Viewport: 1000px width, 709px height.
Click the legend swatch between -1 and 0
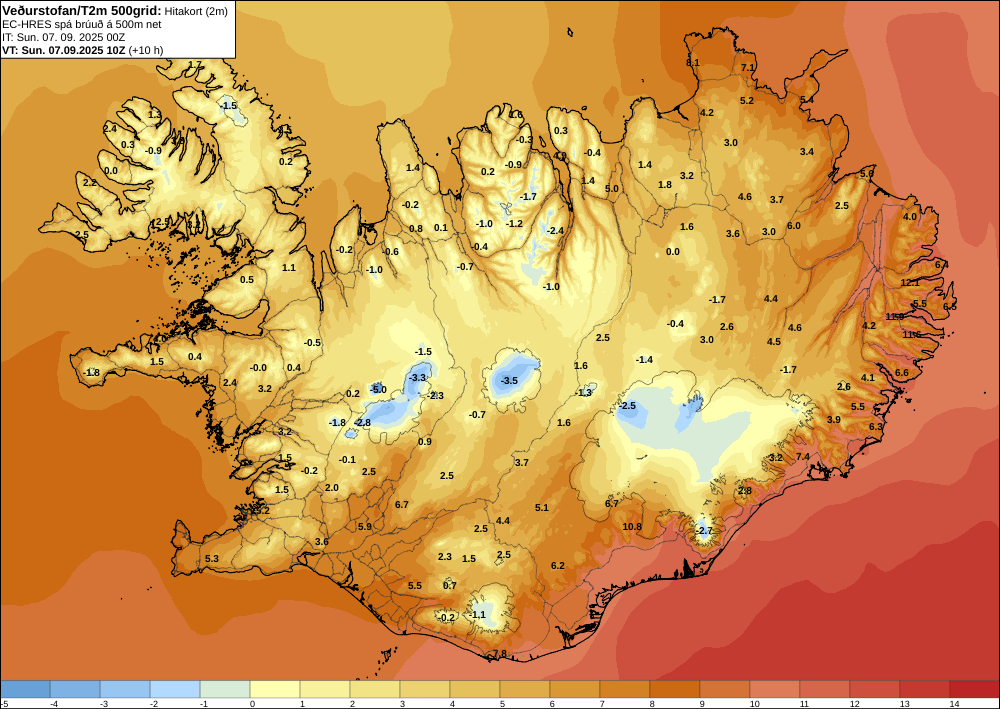225,689
